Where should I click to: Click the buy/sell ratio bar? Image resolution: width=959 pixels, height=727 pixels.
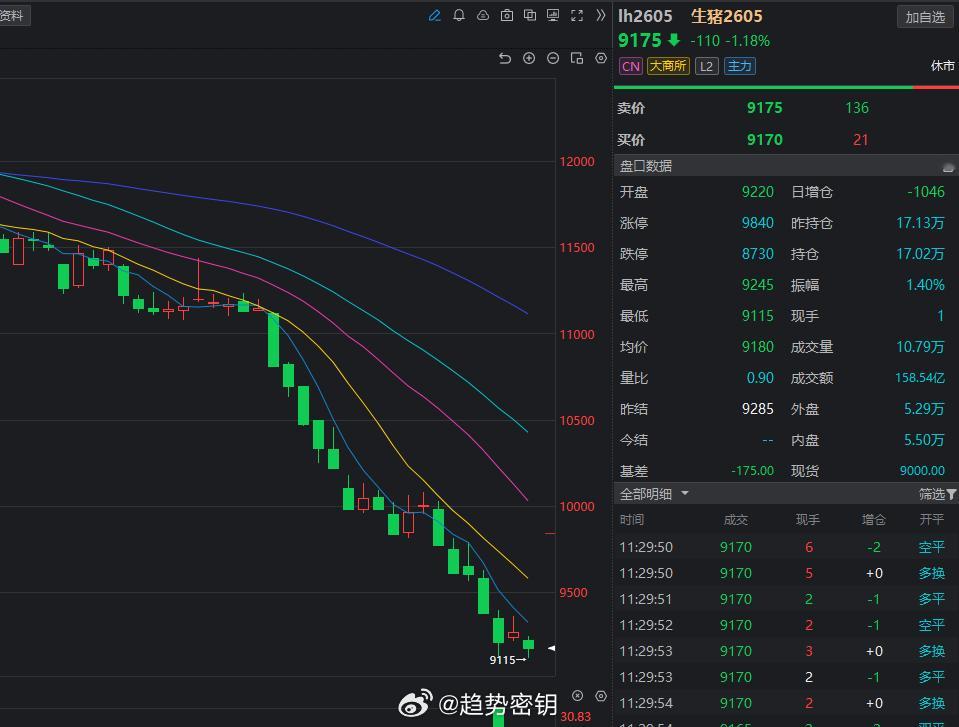[x=786, y=88]
